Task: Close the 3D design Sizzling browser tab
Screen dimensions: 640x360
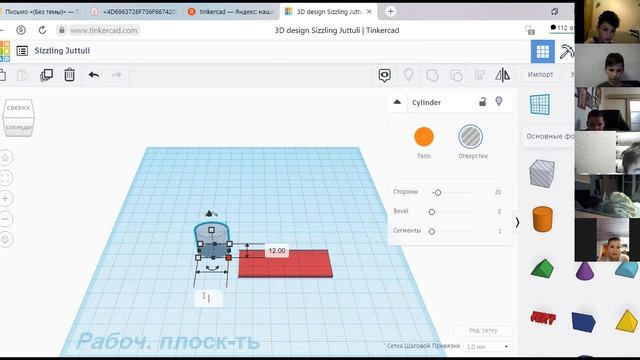Action: 369,12
